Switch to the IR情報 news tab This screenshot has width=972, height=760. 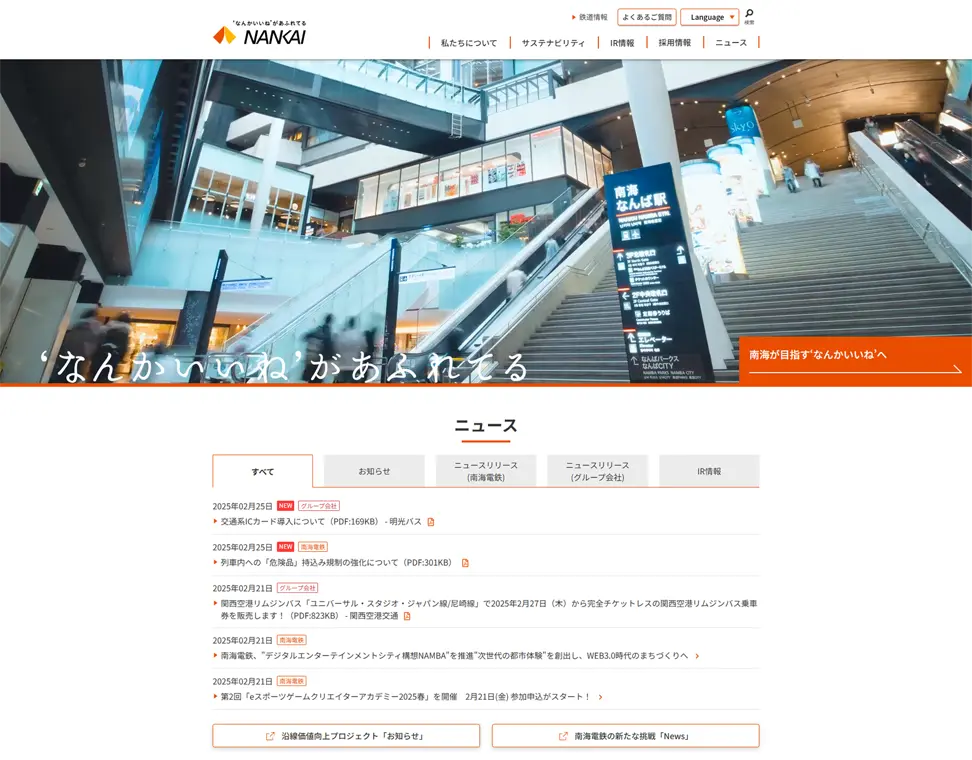709,471
